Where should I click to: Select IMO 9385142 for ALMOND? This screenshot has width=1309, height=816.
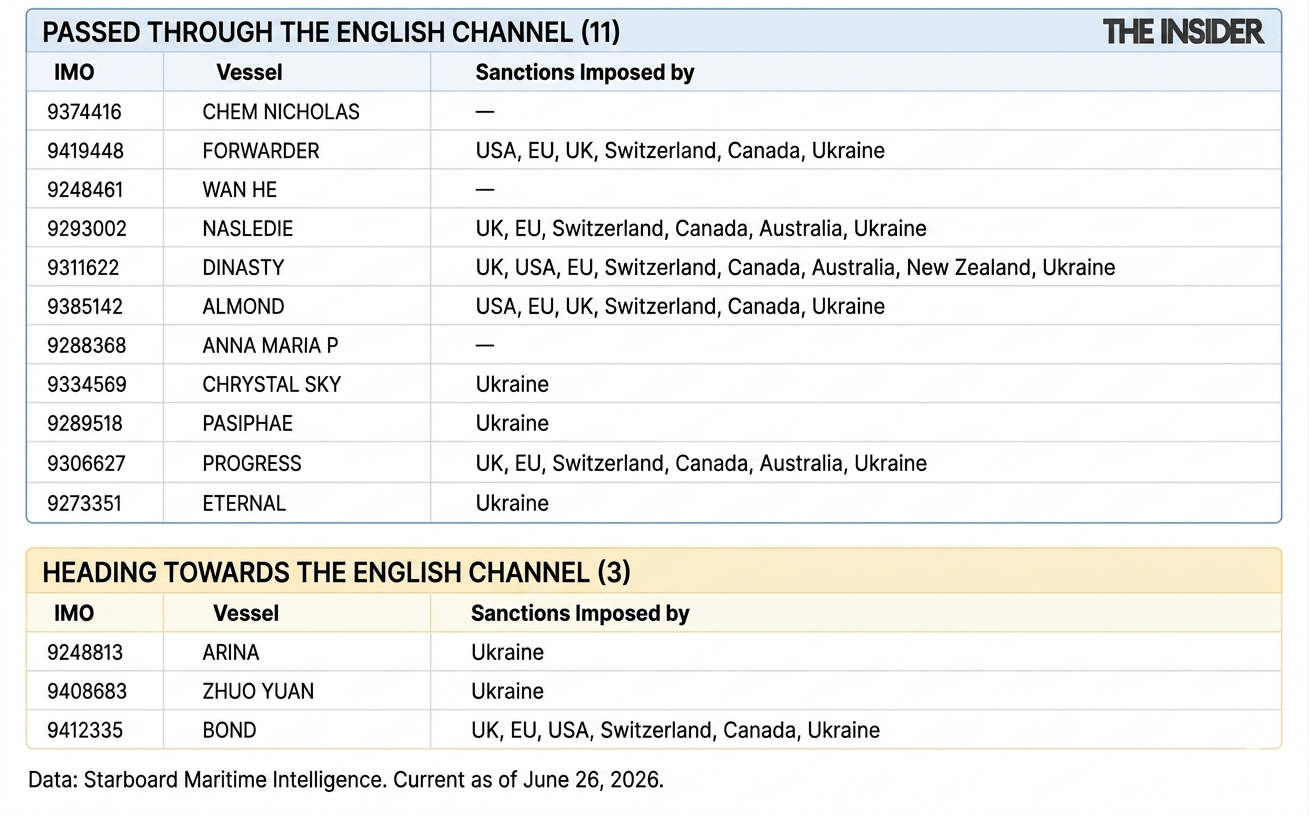(87, 307)
